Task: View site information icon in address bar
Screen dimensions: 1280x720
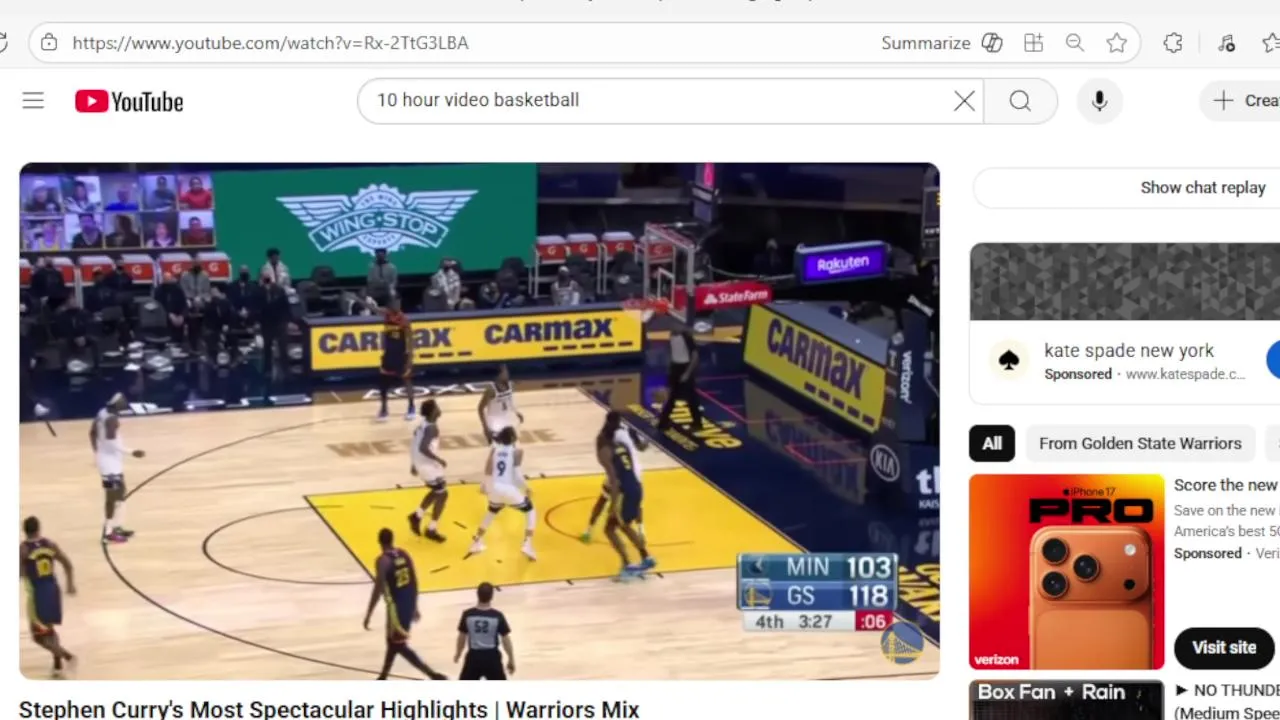Action: tap(49, 43)
